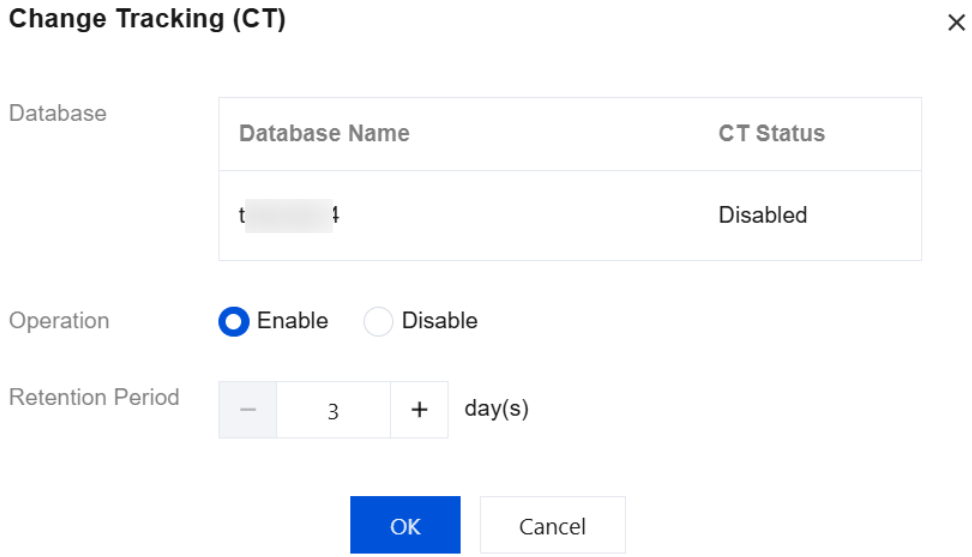Image resolution: width=972 pixels, height=557 pixels.
Task: Select the Disable radio button
Action: point(378,322)
